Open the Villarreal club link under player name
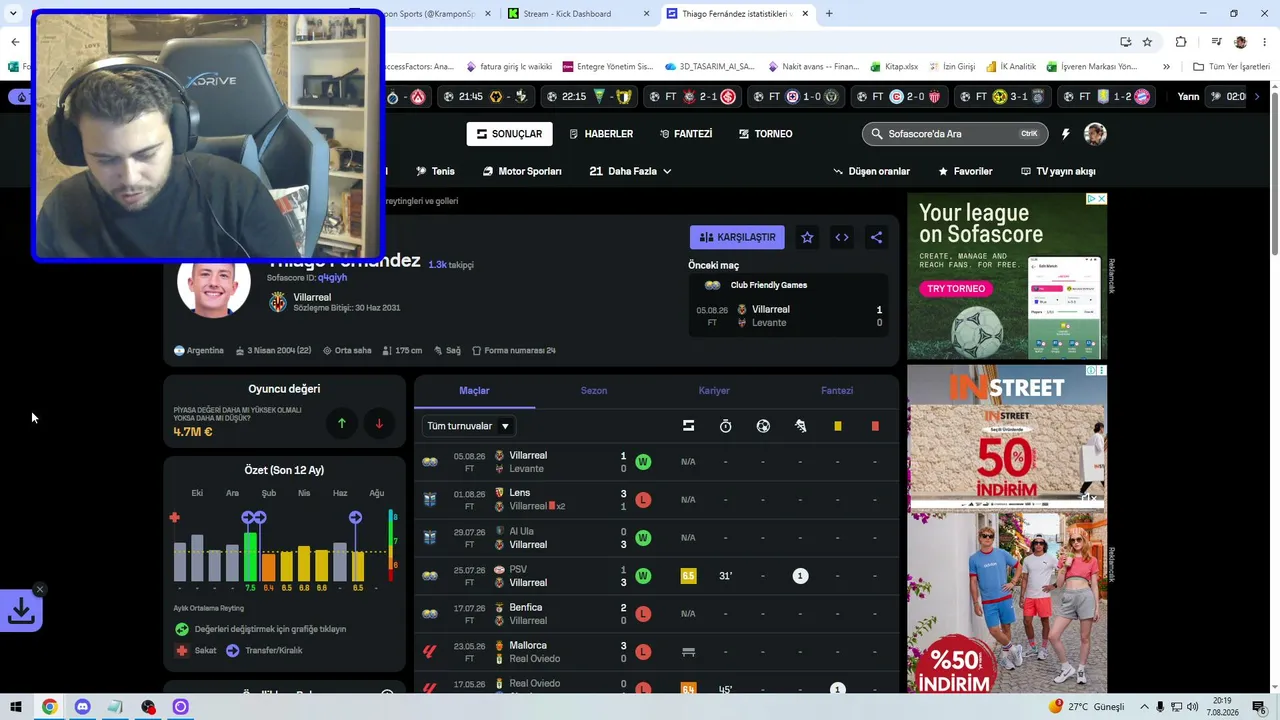The height and width of the screenshot is (720, 1280). coord(312,297)
